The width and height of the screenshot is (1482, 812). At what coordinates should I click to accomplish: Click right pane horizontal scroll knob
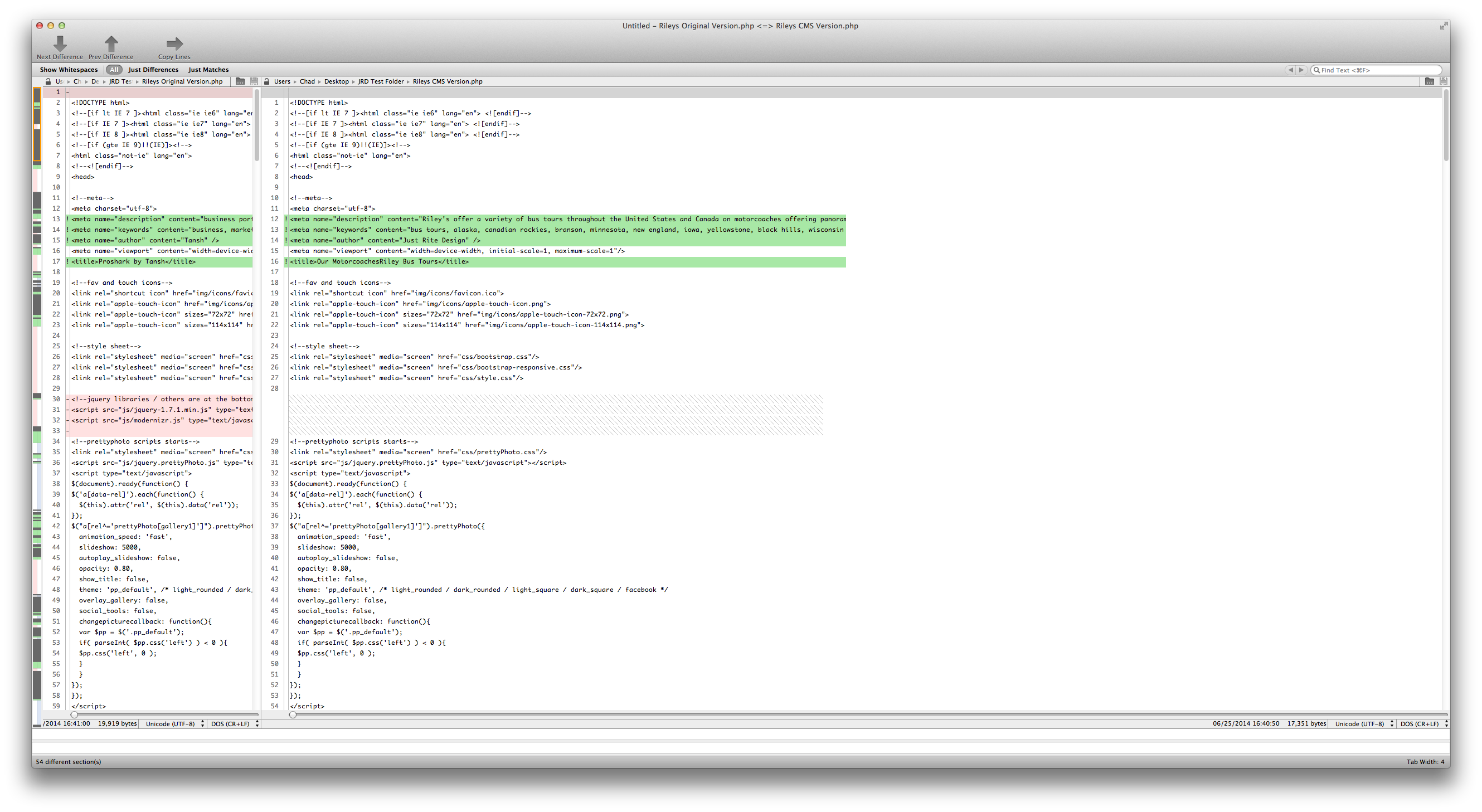(293, 715)
